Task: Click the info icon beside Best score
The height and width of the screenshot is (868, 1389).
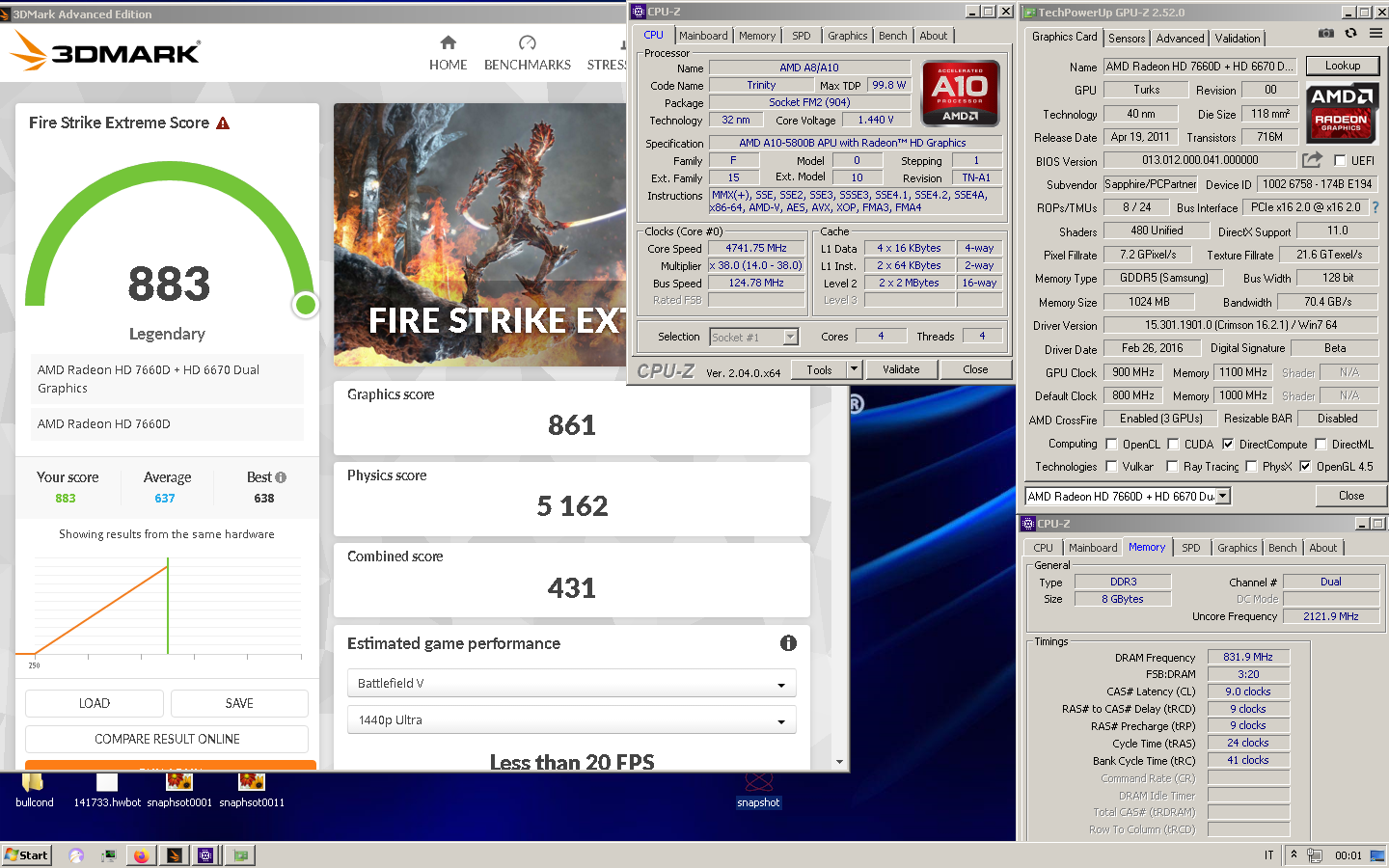Action: click(x=281, y=477)
